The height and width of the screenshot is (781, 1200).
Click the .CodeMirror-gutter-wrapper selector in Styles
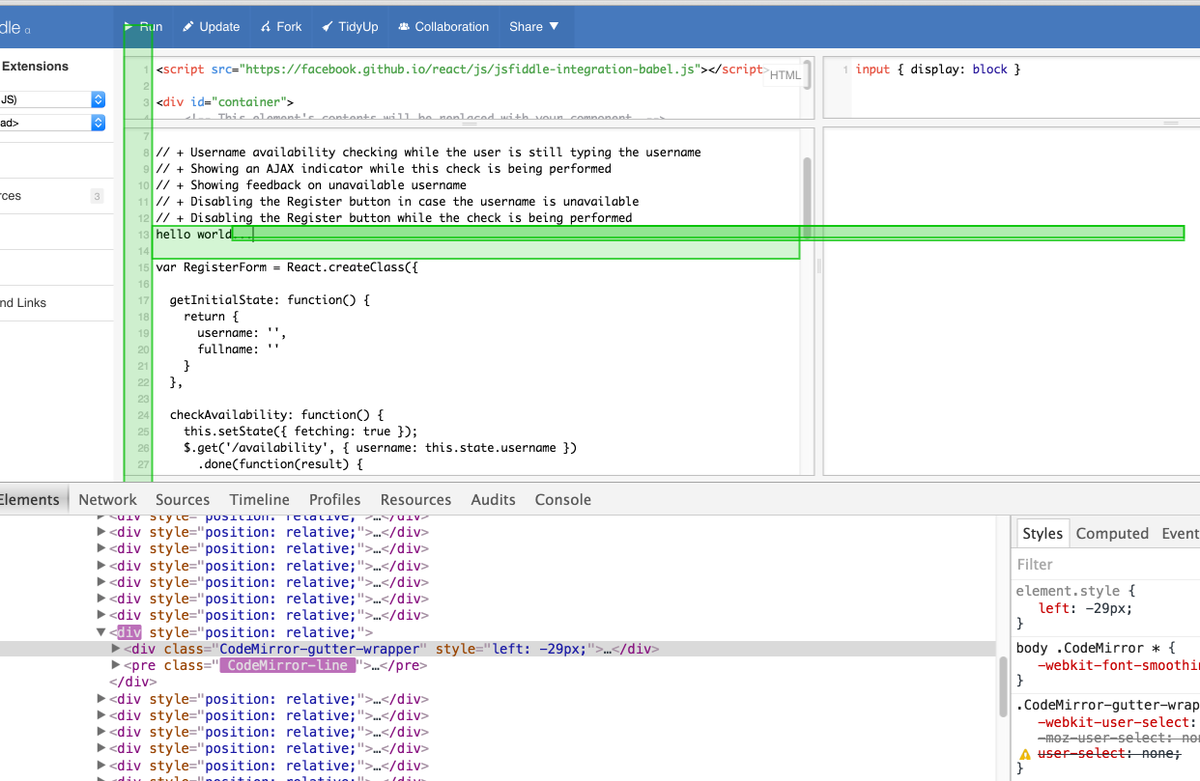pyautogui.click(x=1108, y=705)
